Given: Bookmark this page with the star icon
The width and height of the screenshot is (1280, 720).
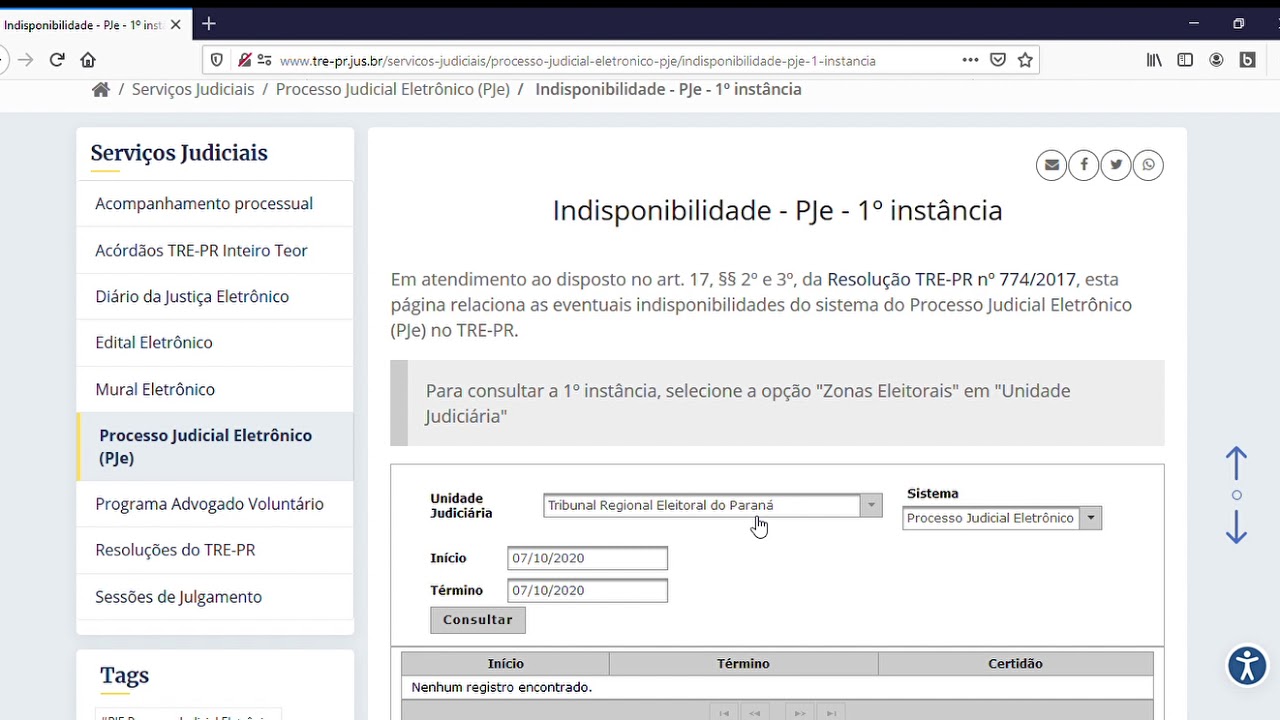Looking at the screenshot, I should (x=1025, y=60).
